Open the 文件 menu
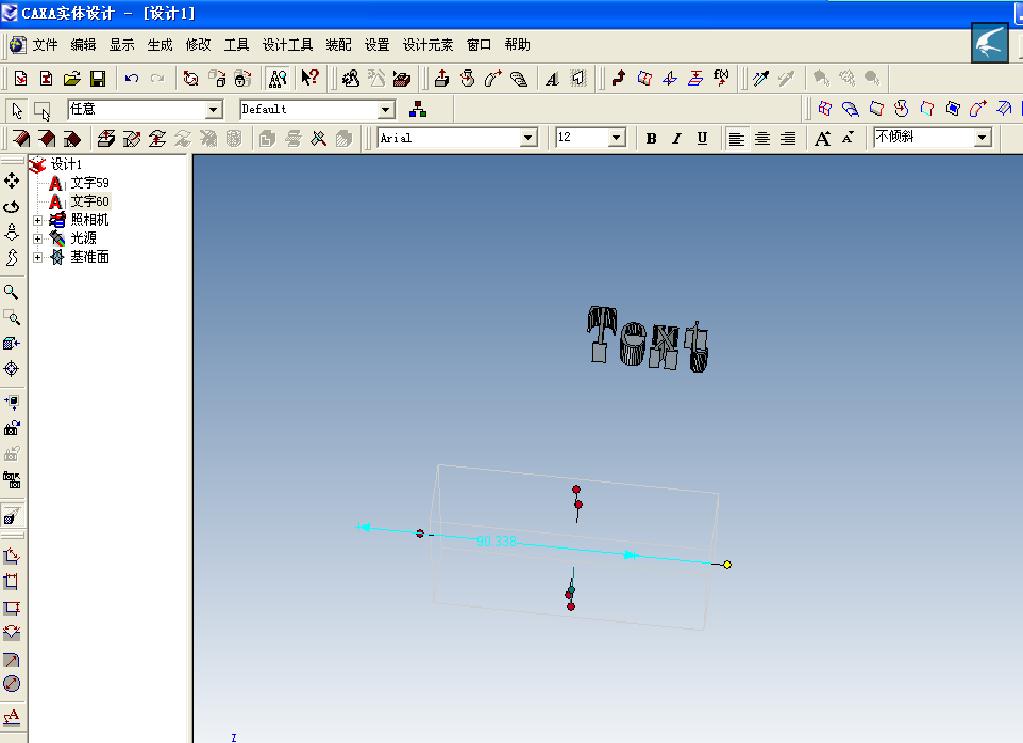Image resolution: width=1023 pixels, height=743 pixels. click(45, 45)
